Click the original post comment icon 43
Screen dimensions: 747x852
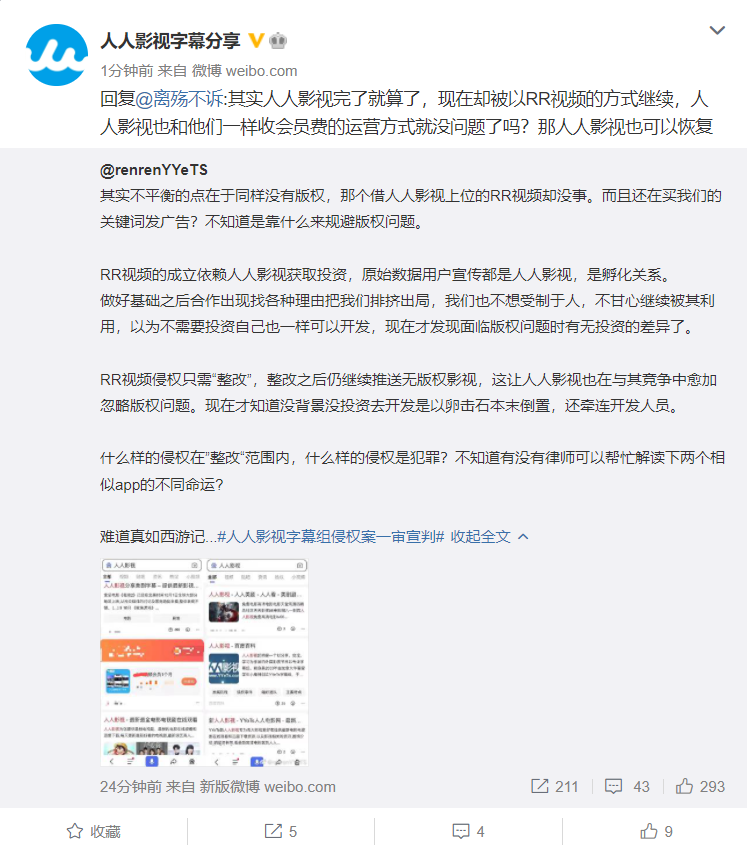pos(627,786)
